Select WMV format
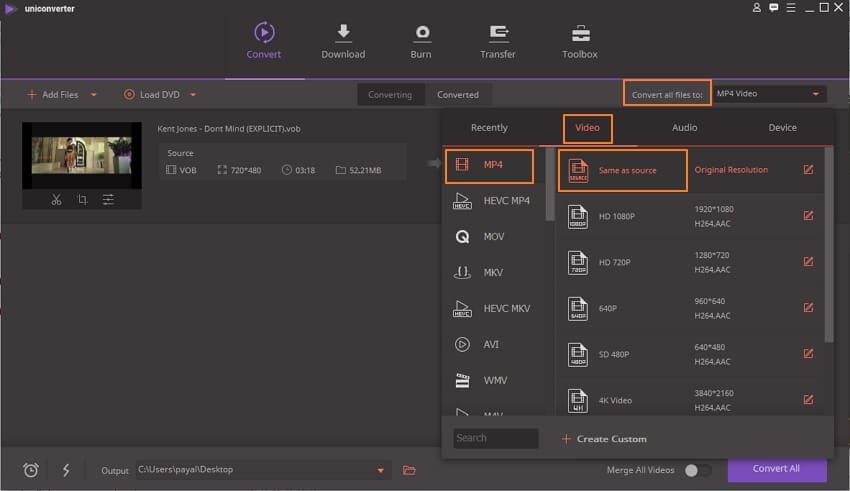The width and height of the screenshot is (850, 491). click(x=492, y=380)
